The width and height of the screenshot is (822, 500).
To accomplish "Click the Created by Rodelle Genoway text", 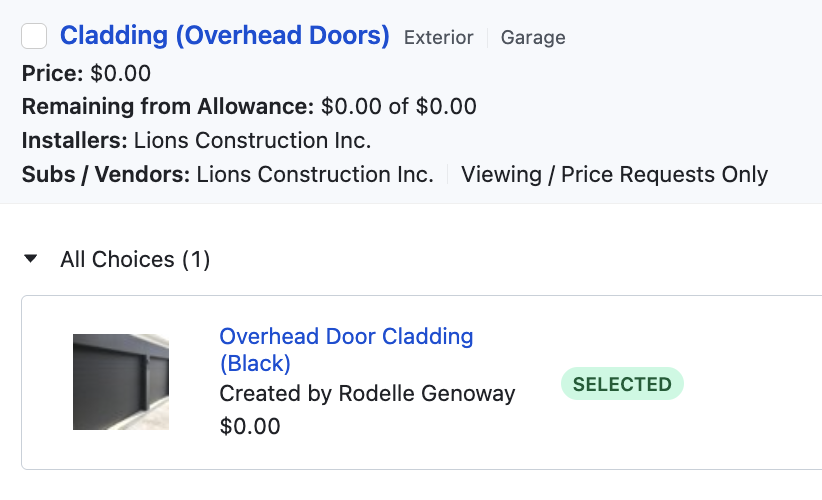I will click(x=367, y=394).
